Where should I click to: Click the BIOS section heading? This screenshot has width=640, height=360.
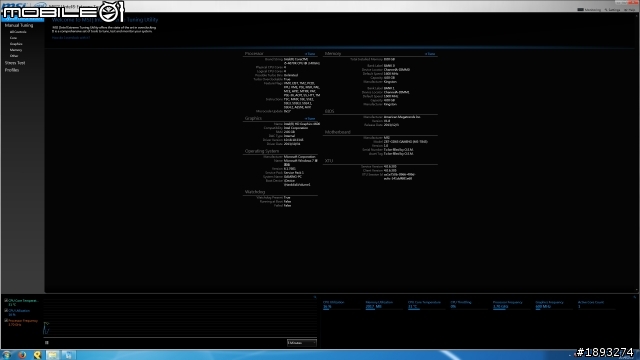pyautogui.click(x=329, y=111)
